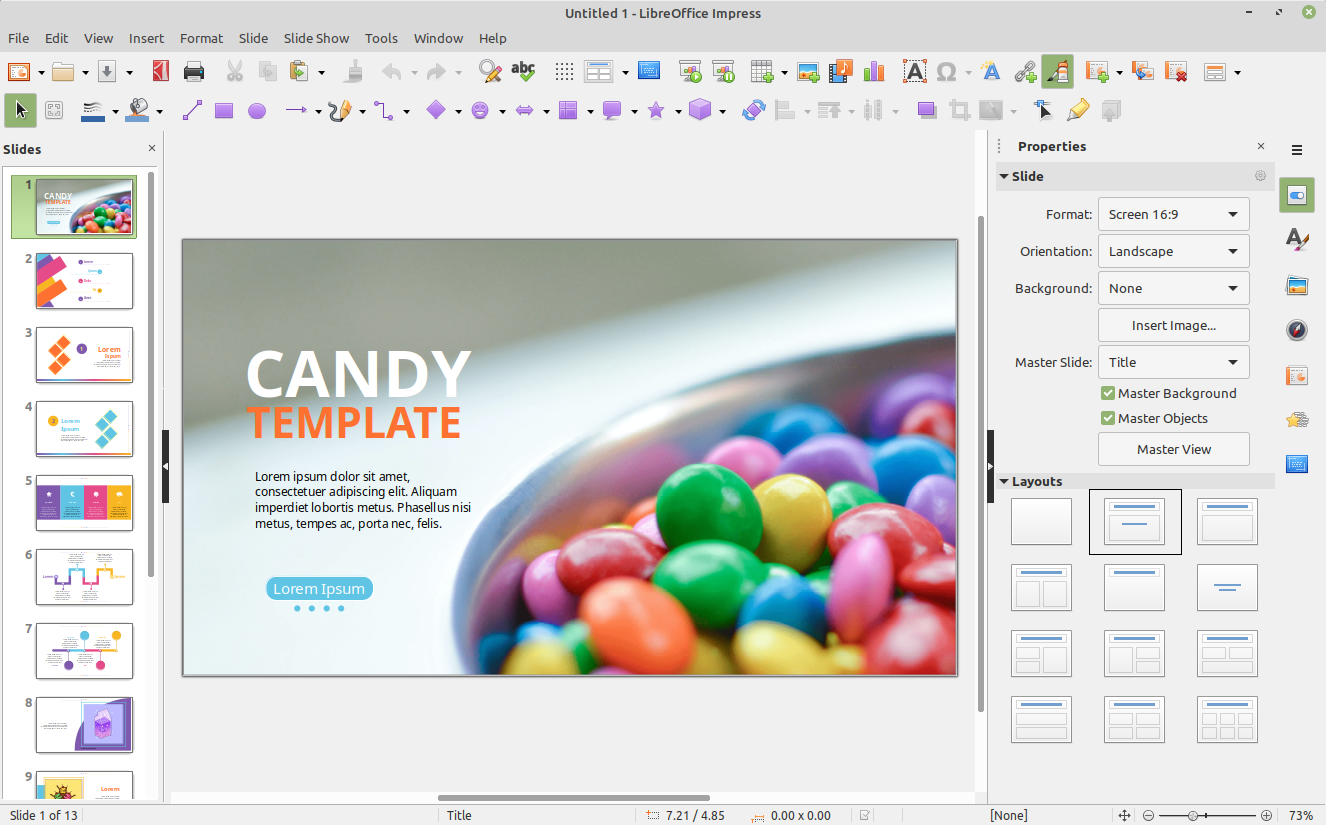Click the Insert Image... button
Viewport: 1326px width, 825px height.
[1173, 325]
